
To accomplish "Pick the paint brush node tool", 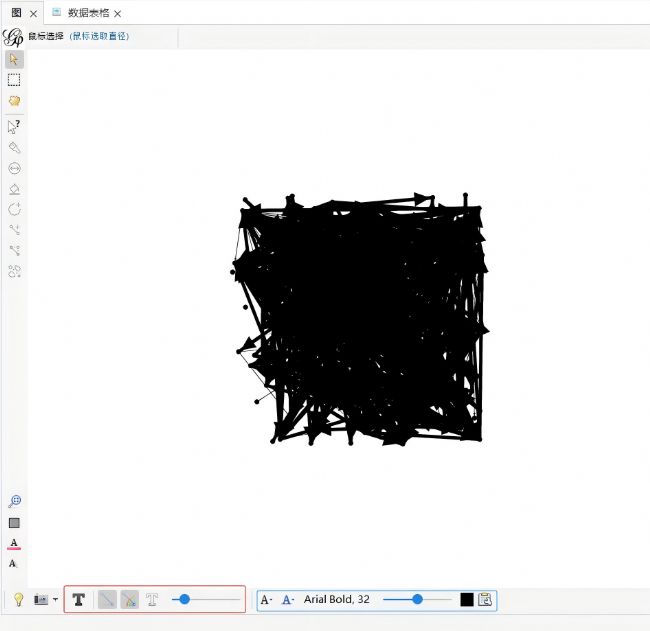I will pyautogui.click(x=14, y=147).
